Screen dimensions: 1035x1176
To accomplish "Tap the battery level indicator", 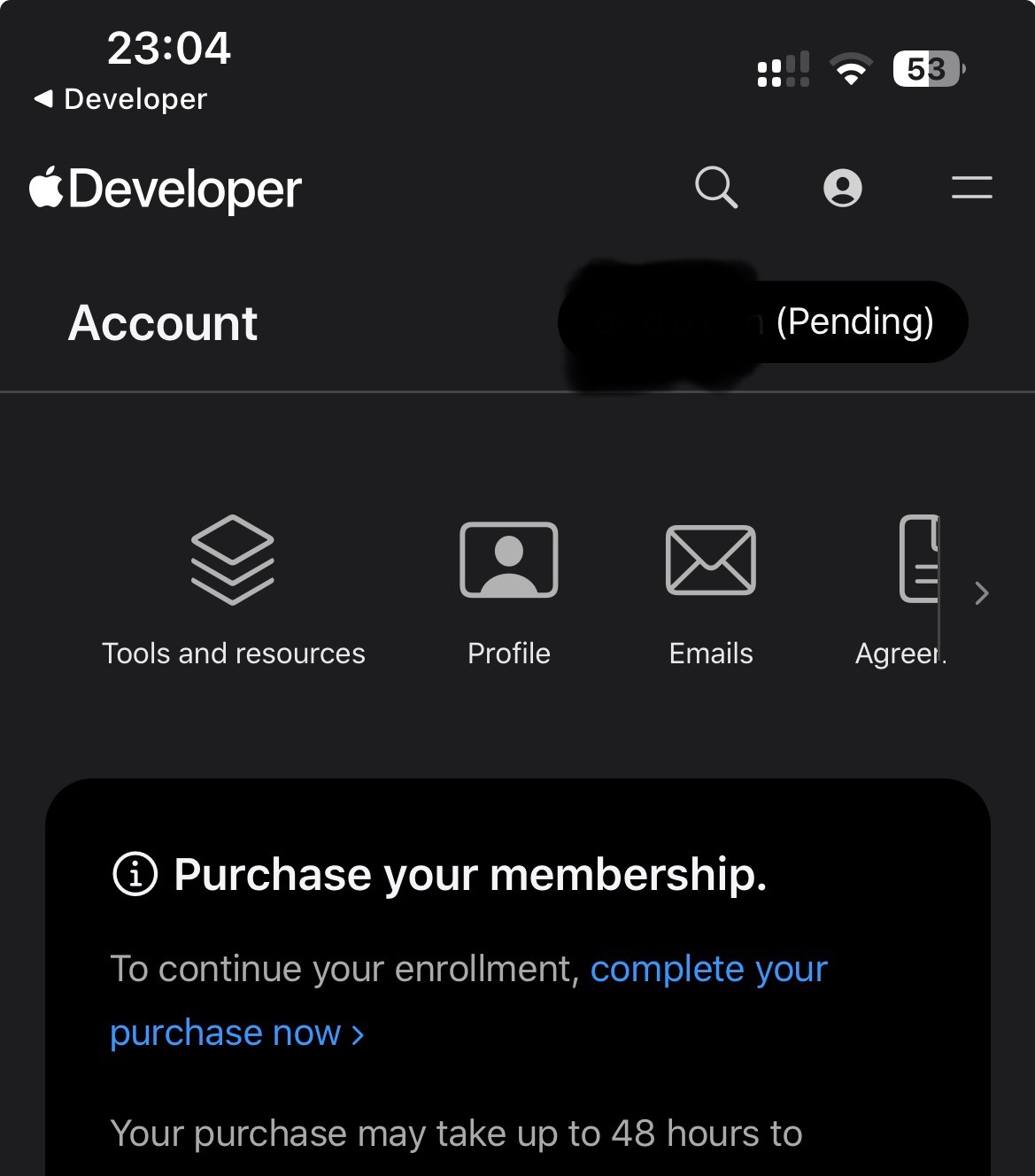I will tap(929, 69).
